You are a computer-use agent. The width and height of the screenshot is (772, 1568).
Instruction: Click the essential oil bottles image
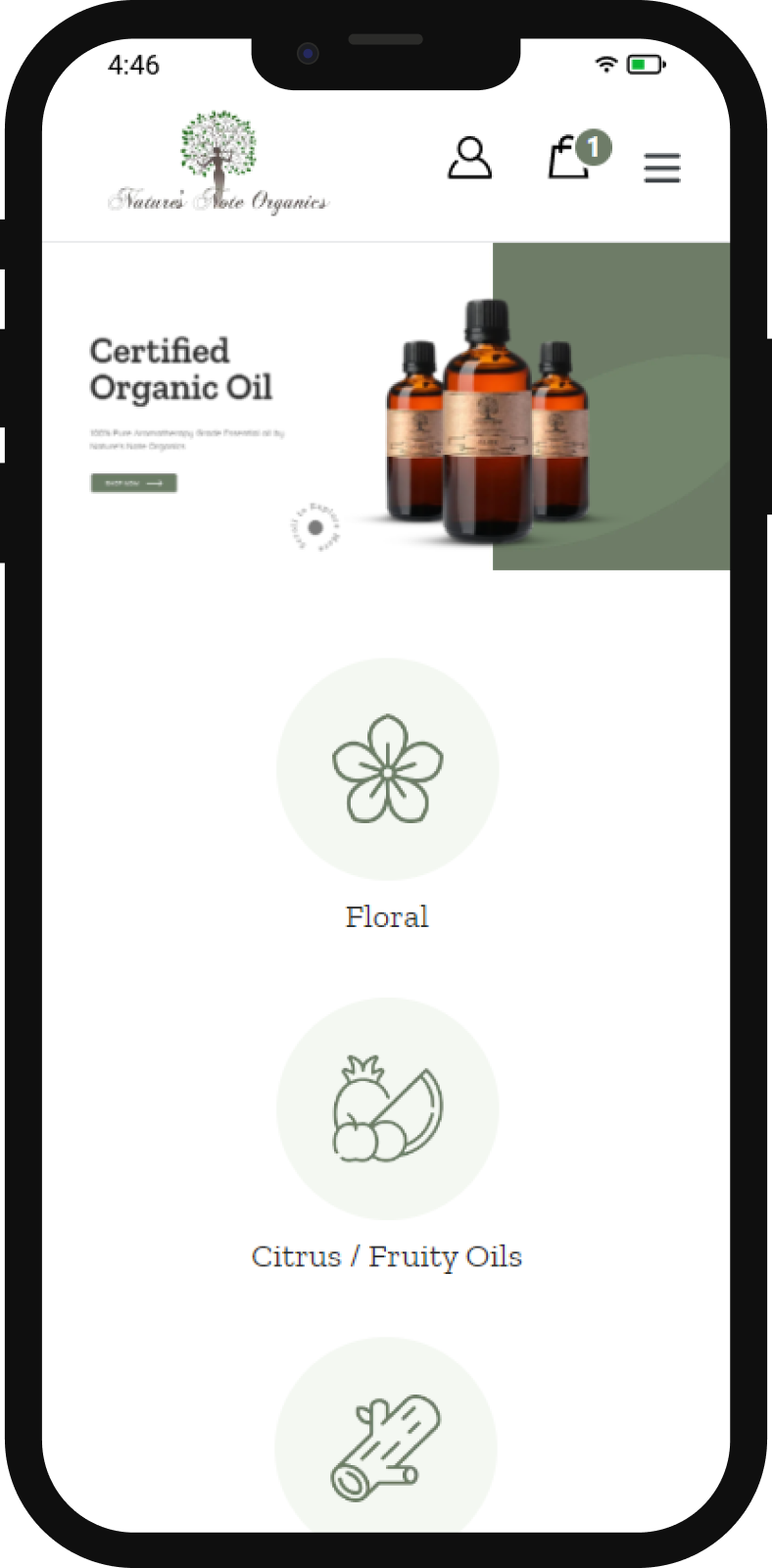487,421
